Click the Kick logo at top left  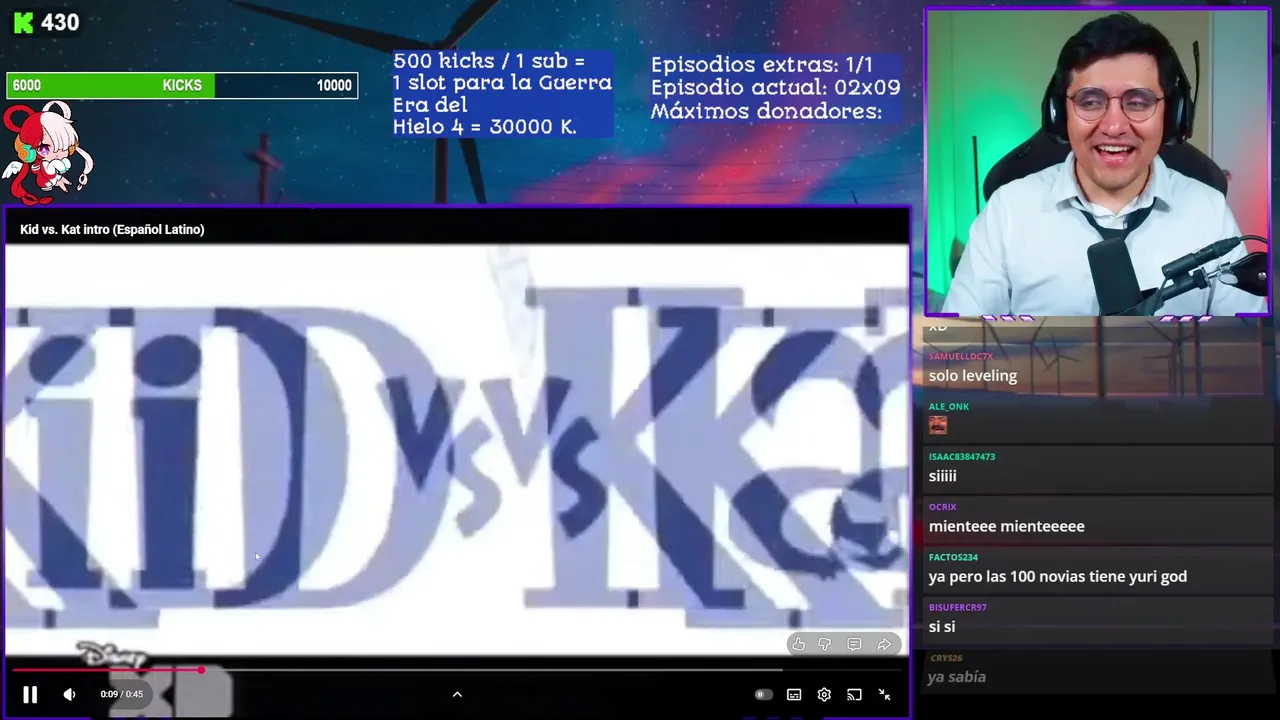click(x=24, y=22)
